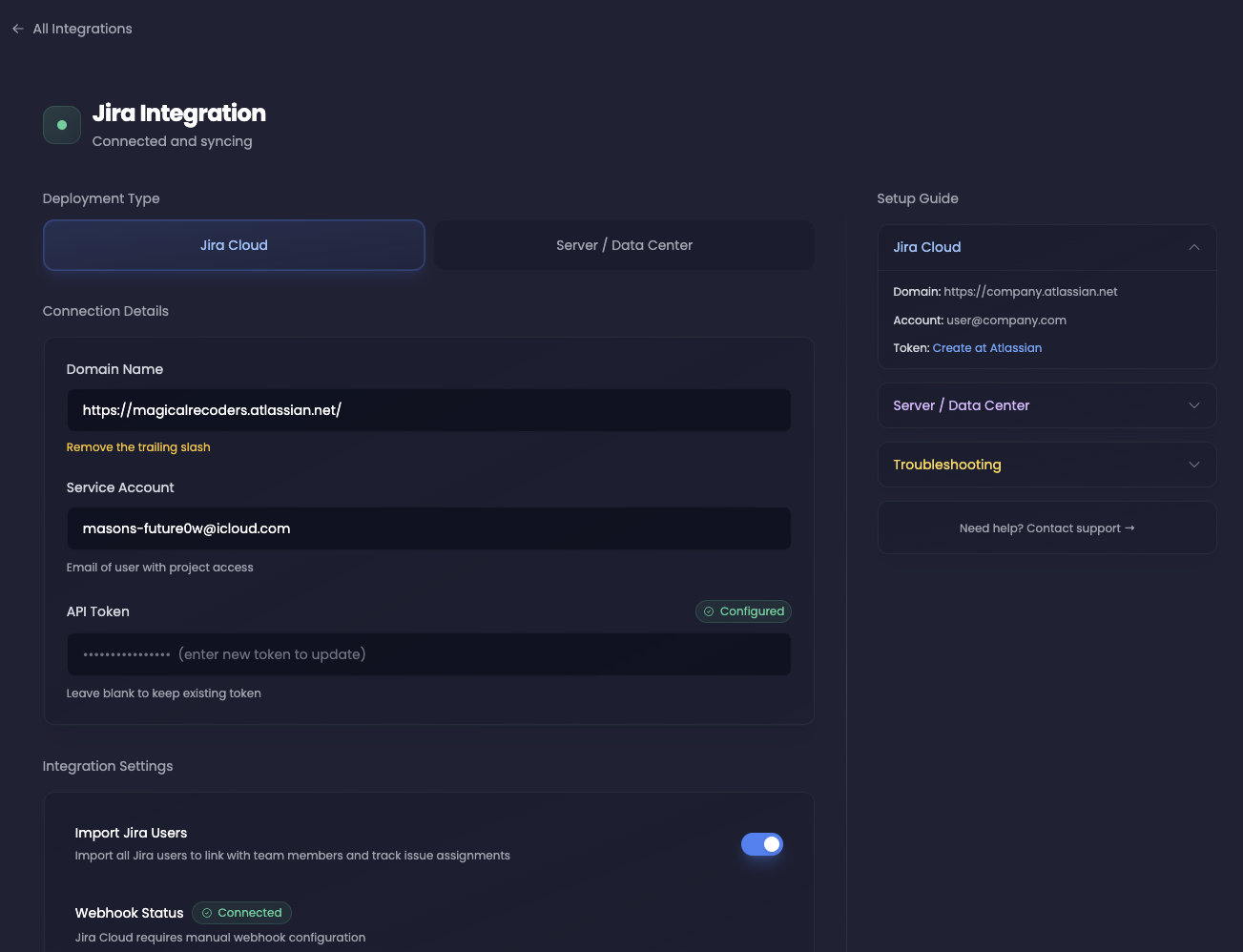Screen dimensions: 1243x952
Task: Click the Deployment Type heading
Action: tap(101, 198)
